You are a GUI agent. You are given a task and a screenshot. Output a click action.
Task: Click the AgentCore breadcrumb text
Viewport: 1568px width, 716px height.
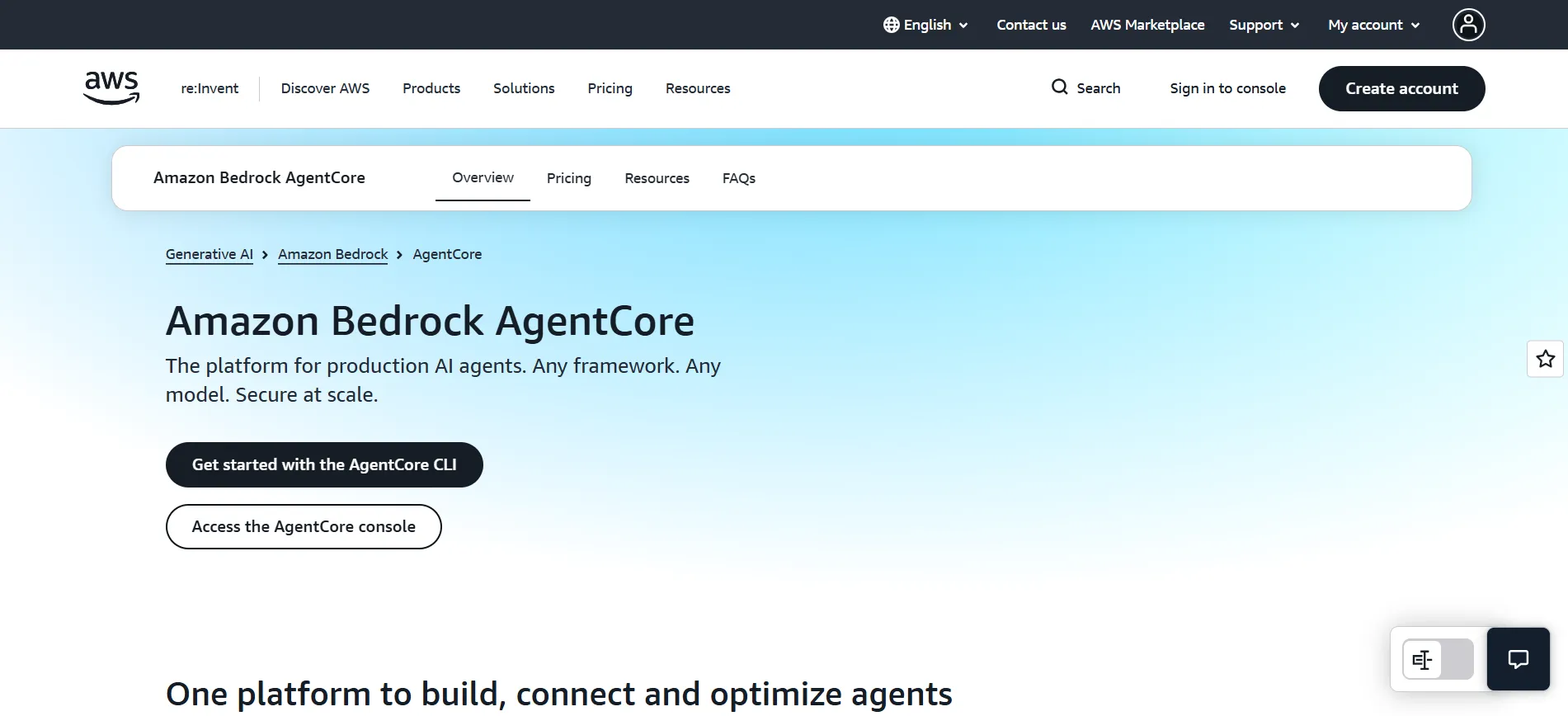(447, 254)
